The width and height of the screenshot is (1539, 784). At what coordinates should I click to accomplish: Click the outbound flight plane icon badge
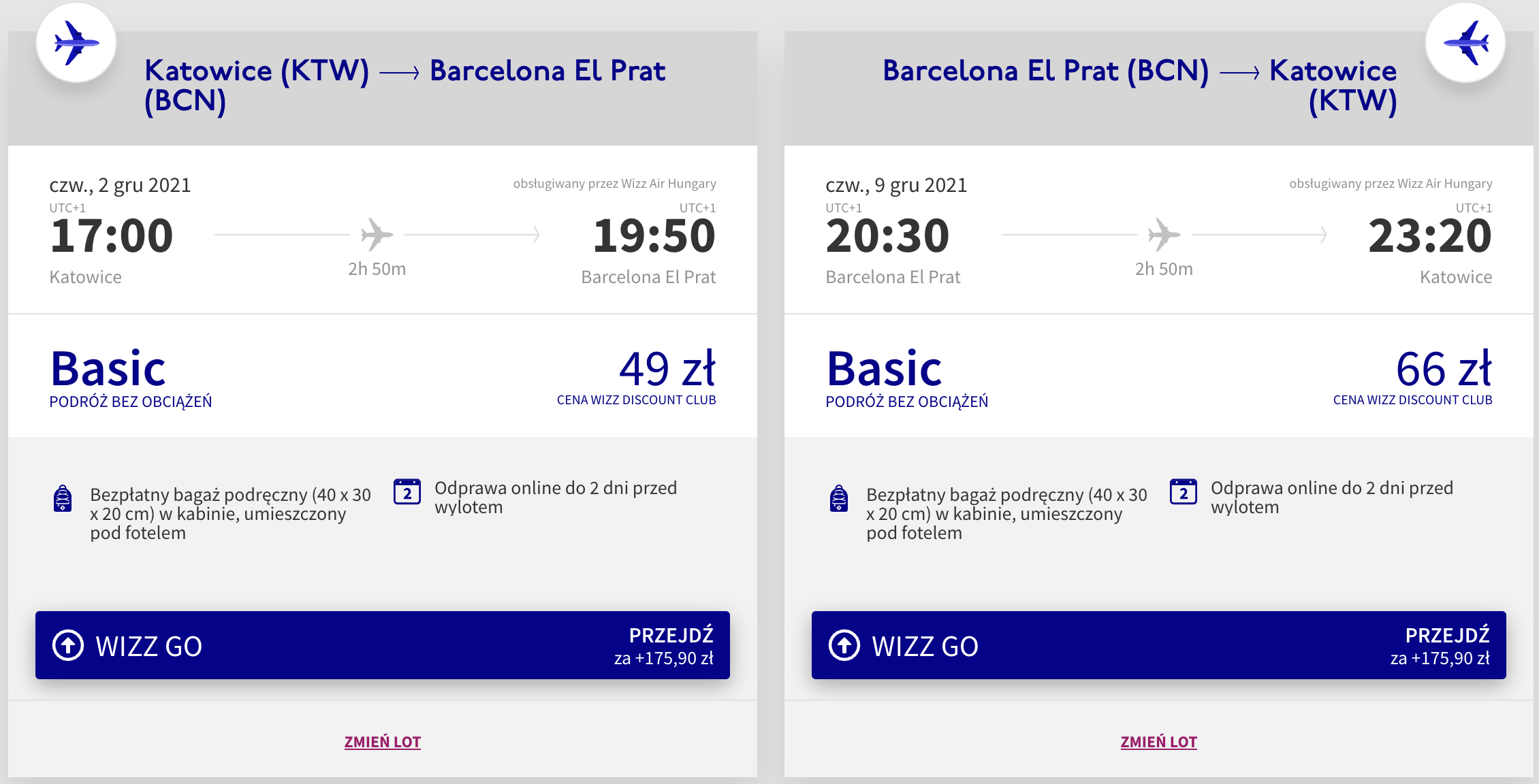click(76, 43)
